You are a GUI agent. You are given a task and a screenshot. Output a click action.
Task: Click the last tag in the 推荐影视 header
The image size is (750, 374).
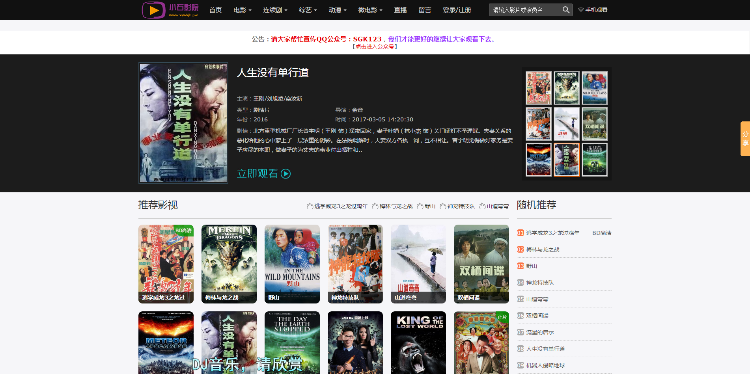tap(495, 206)
